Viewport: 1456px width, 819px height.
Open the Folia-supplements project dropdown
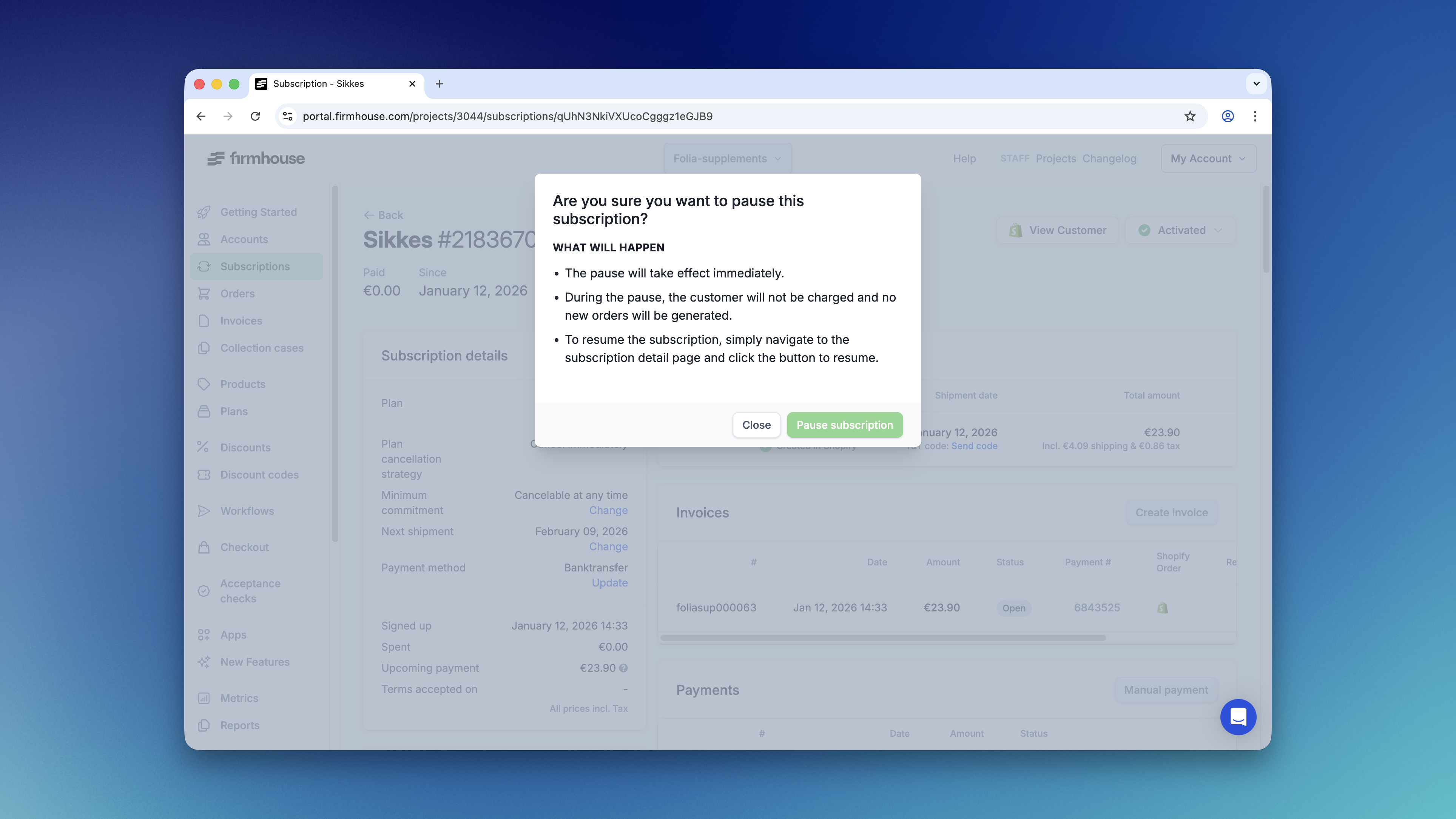coord(727,158)
